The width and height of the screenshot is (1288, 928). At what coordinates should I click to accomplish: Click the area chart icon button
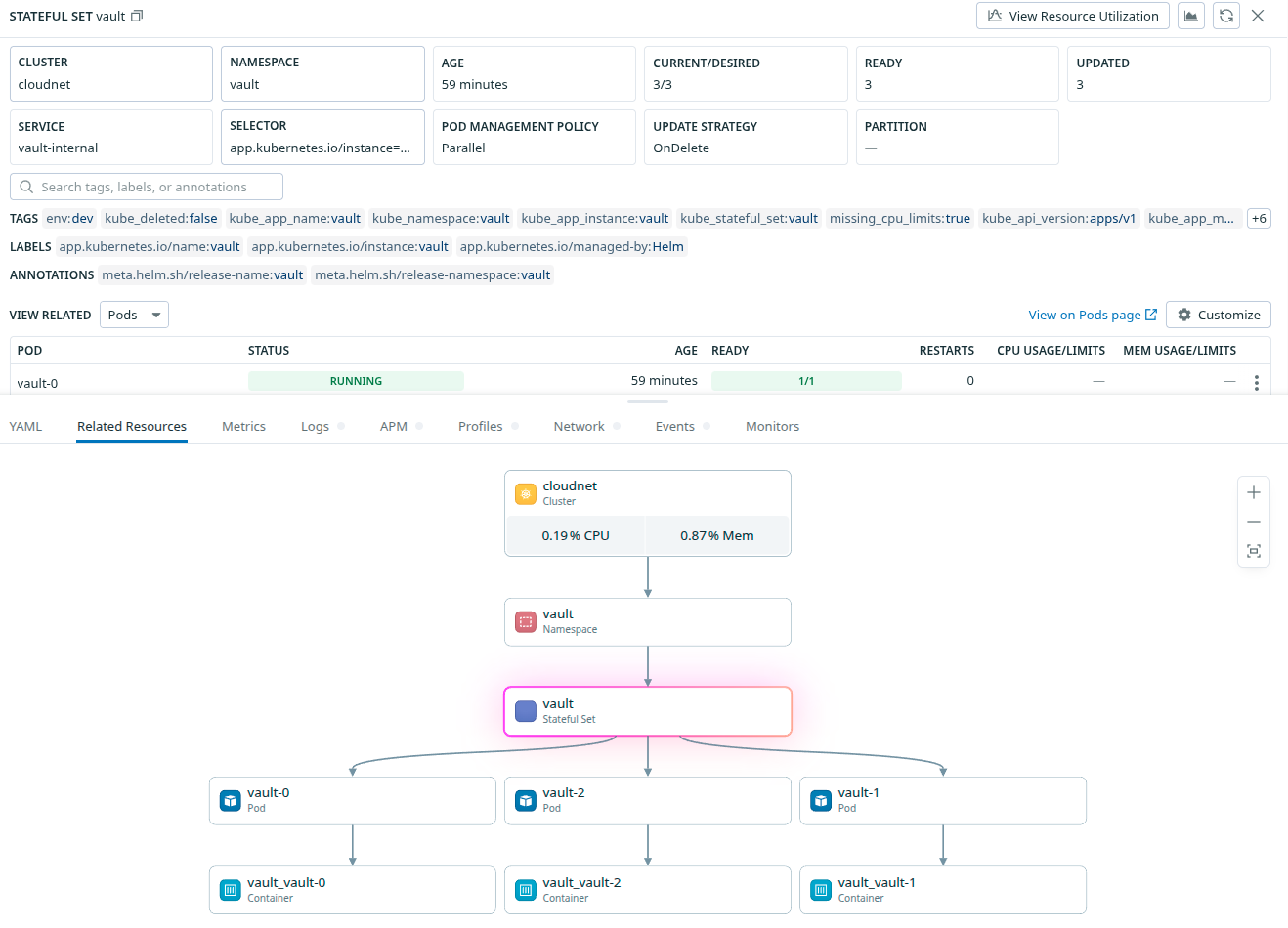(1191, 16)
